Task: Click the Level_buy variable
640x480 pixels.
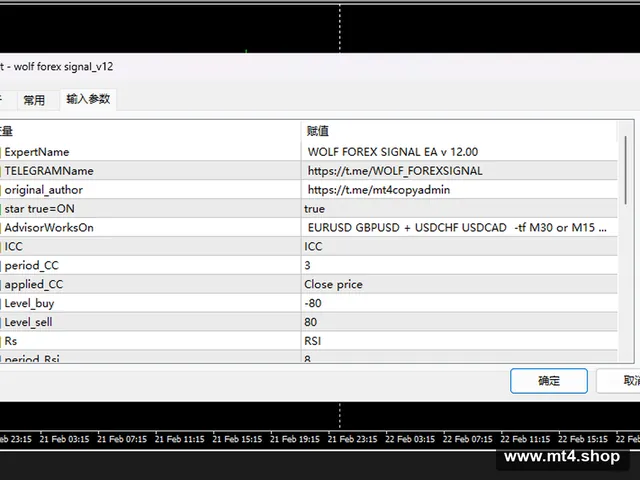Action: (x=29, y=303)
